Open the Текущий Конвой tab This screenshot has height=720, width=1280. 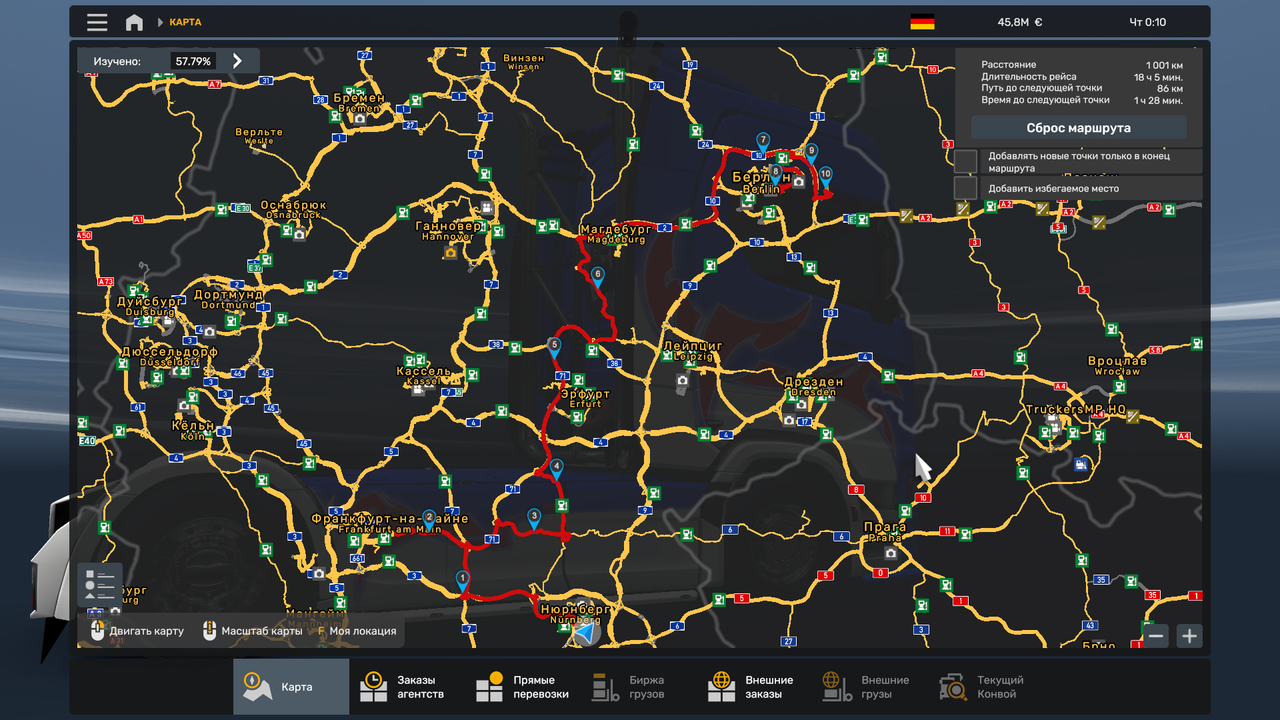[987, 687]
